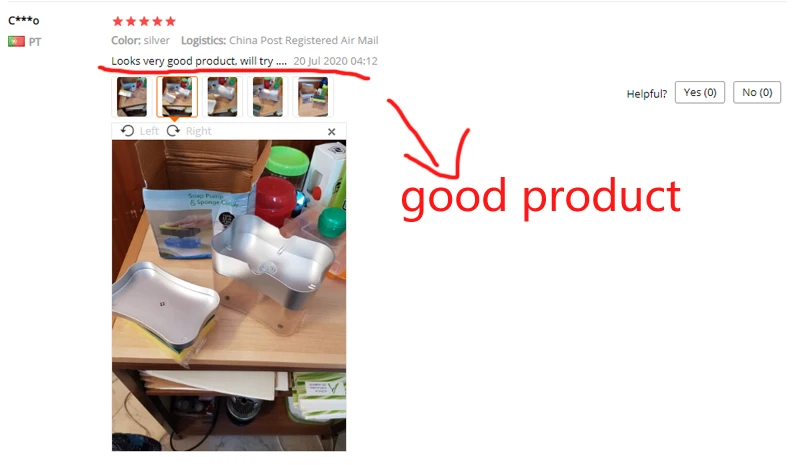Mark review helpful with Yes (0)
Image resolution: width=800 pixels, height=465 pixels.
click(700, 92)
